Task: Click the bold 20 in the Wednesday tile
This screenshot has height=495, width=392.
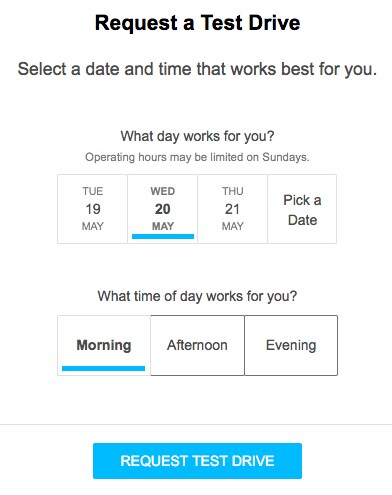Action: 163,209
